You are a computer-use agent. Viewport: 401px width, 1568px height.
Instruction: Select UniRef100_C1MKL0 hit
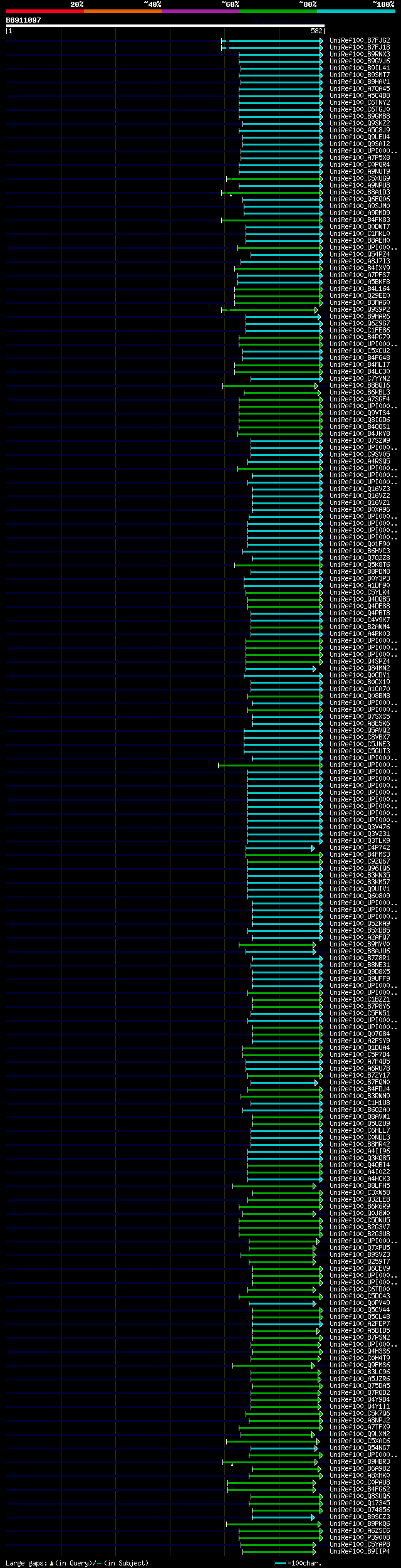click(x=360, y=233)
